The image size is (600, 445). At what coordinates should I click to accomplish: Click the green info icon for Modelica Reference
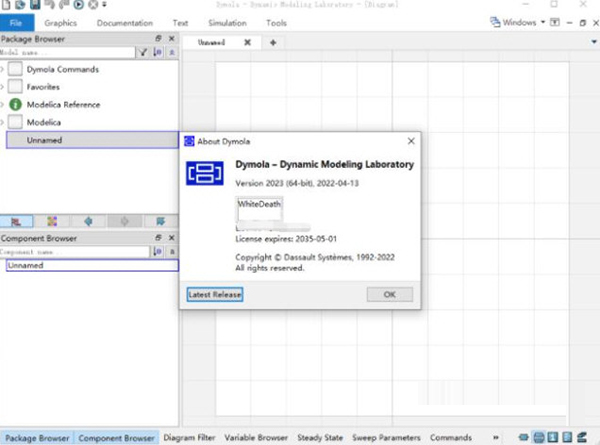tap(15, 104)
